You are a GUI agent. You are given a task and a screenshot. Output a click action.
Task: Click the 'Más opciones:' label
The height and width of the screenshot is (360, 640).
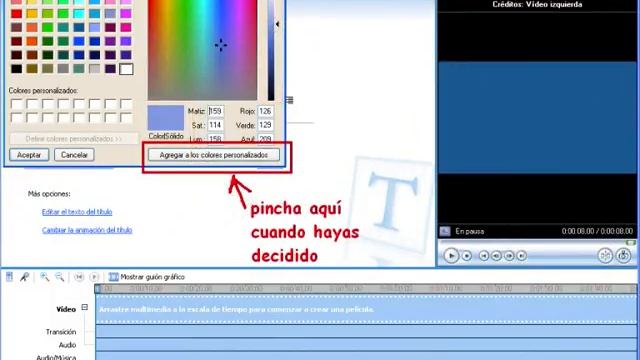(49, 194)
